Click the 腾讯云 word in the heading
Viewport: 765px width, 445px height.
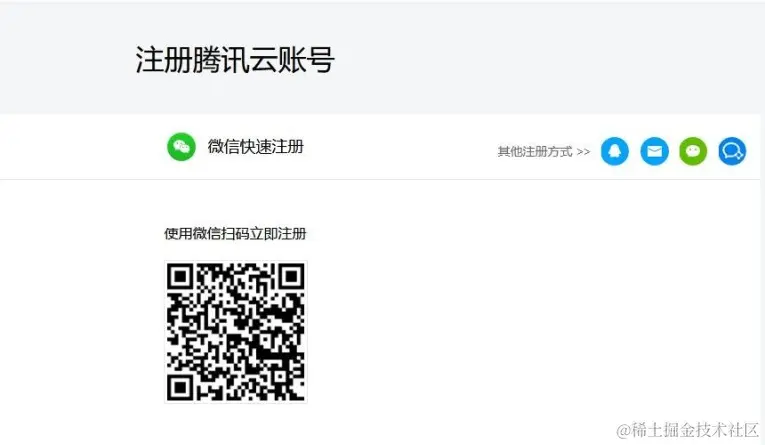(235, 60)
